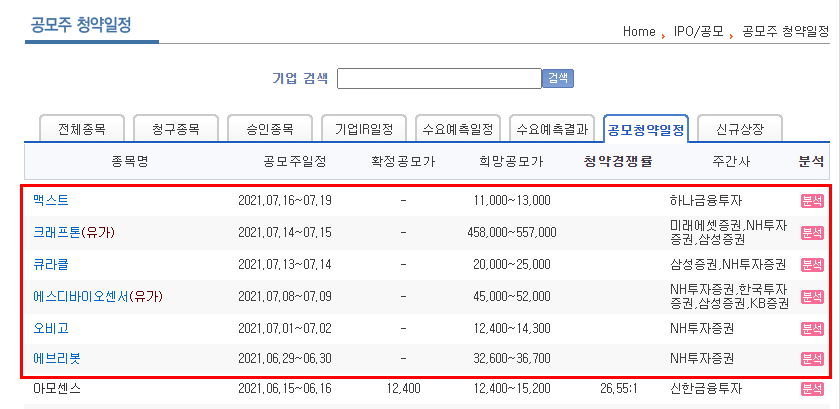This screenshot has height=409, width=840.
Task: Click underwriter 하나금융투자
Action: point(706,201)
